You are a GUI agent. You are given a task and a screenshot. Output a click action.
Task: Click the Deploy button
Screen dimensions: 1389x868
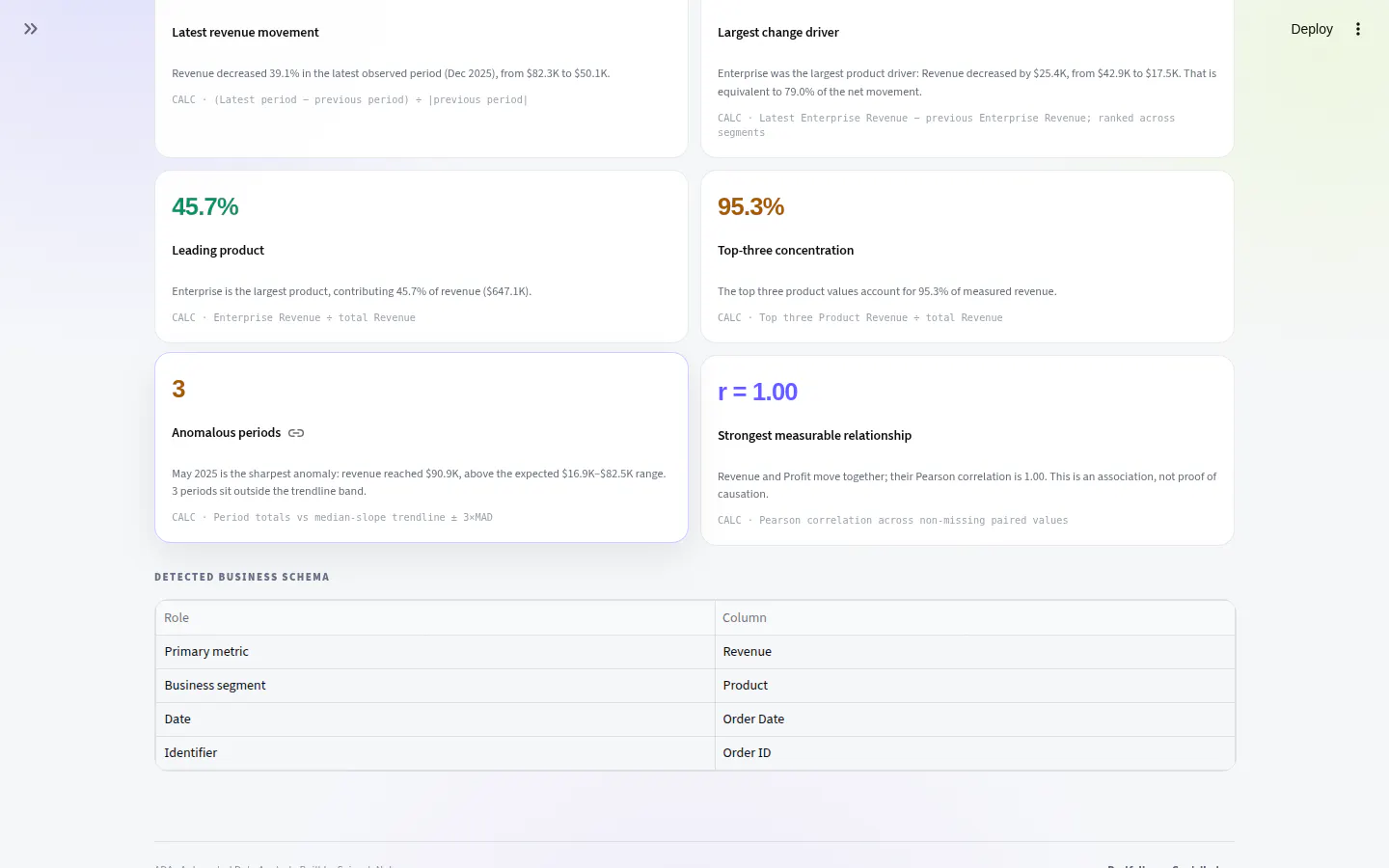1312,29
